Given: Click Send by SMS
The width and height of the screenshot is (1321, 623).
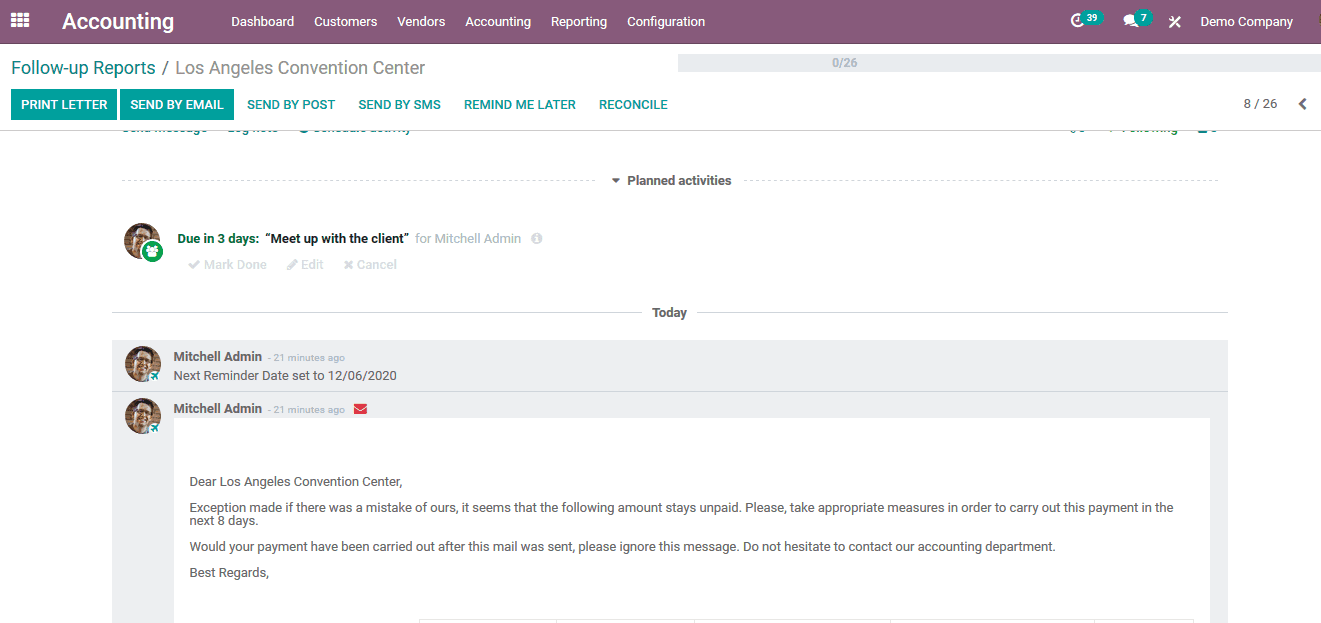Looking at the screenshot, I should click(399, 104).
